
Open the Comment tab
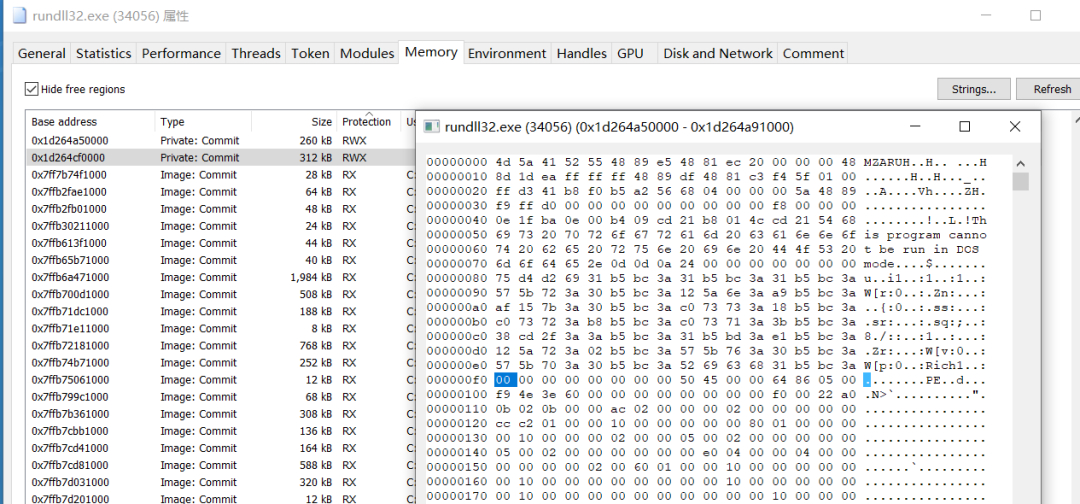[x=813, y=53]
